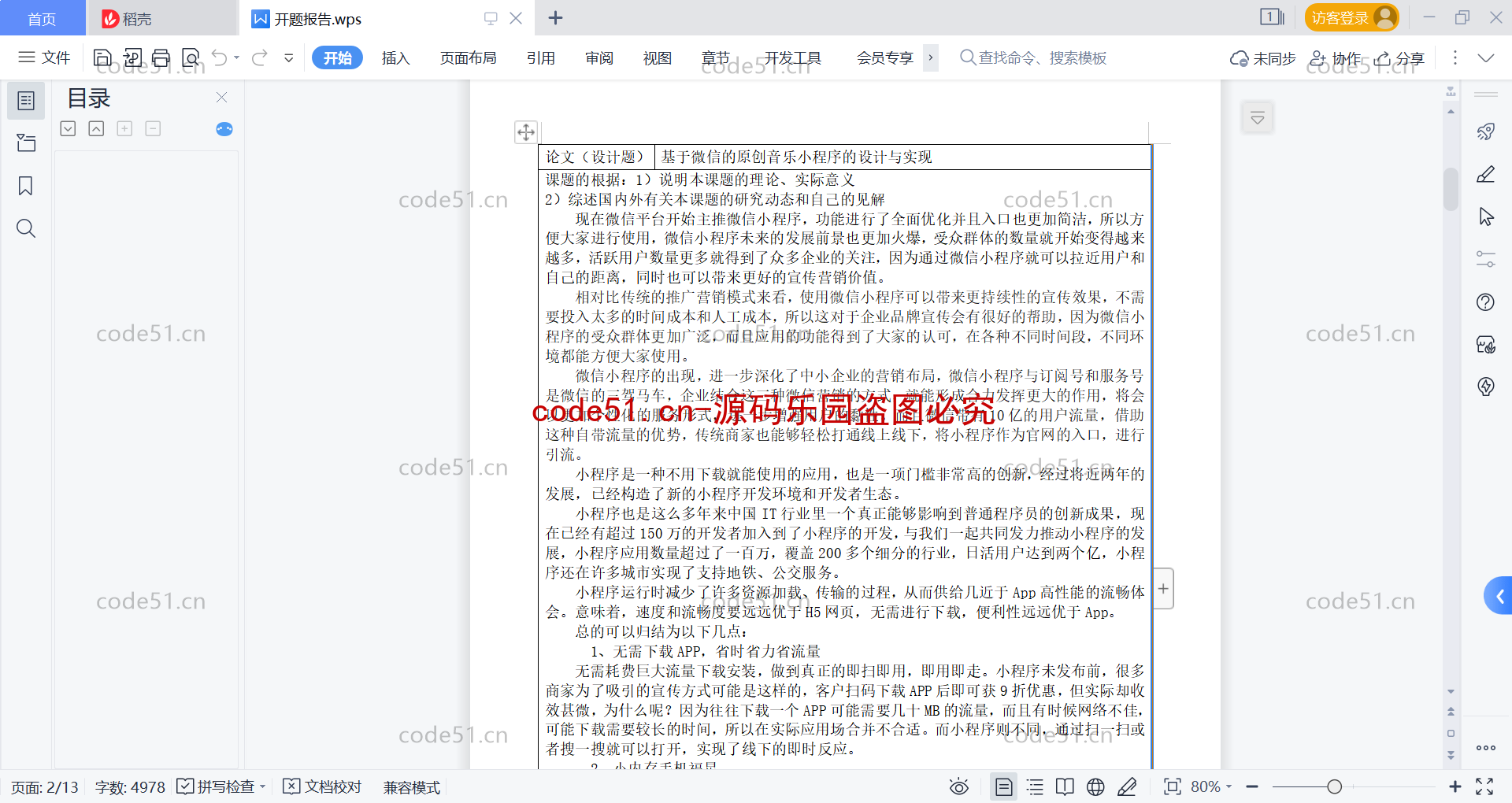
Task: Click the export to PDF icon
Action: [x=132, y=57]
